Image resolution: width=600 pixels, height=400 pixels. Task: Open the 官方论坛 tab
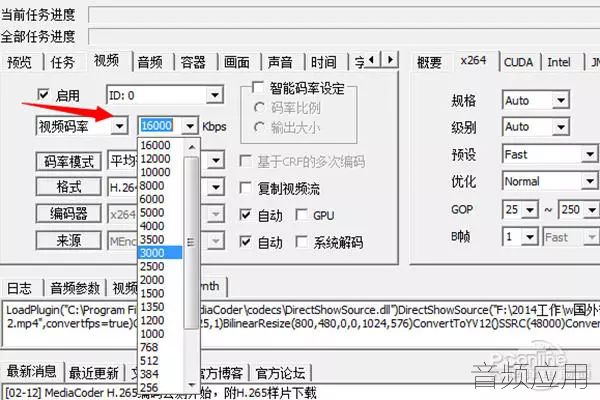[x=280, y=372]
